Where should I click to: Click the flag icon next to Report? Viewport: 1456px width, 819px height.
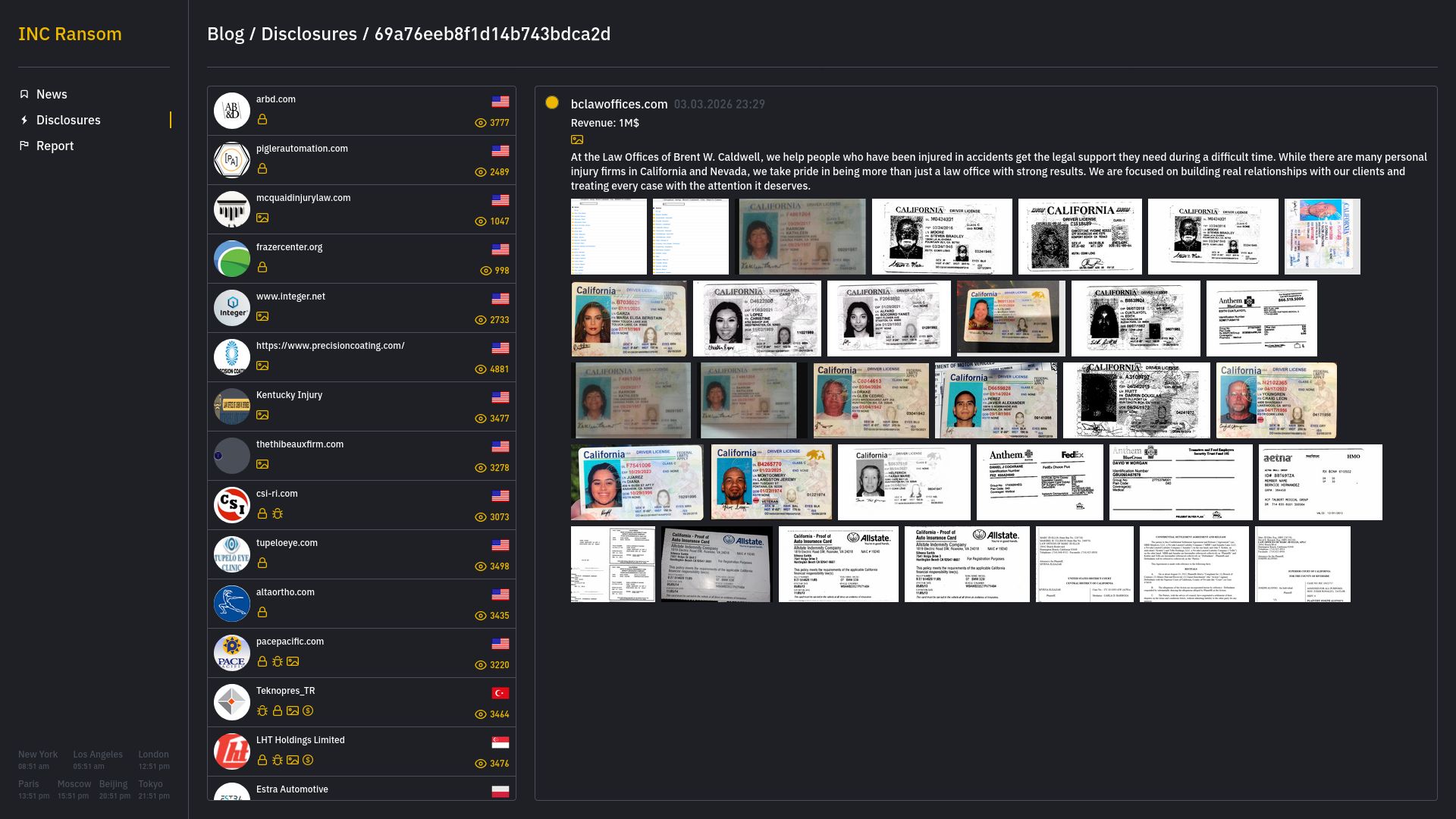[24, 146]
